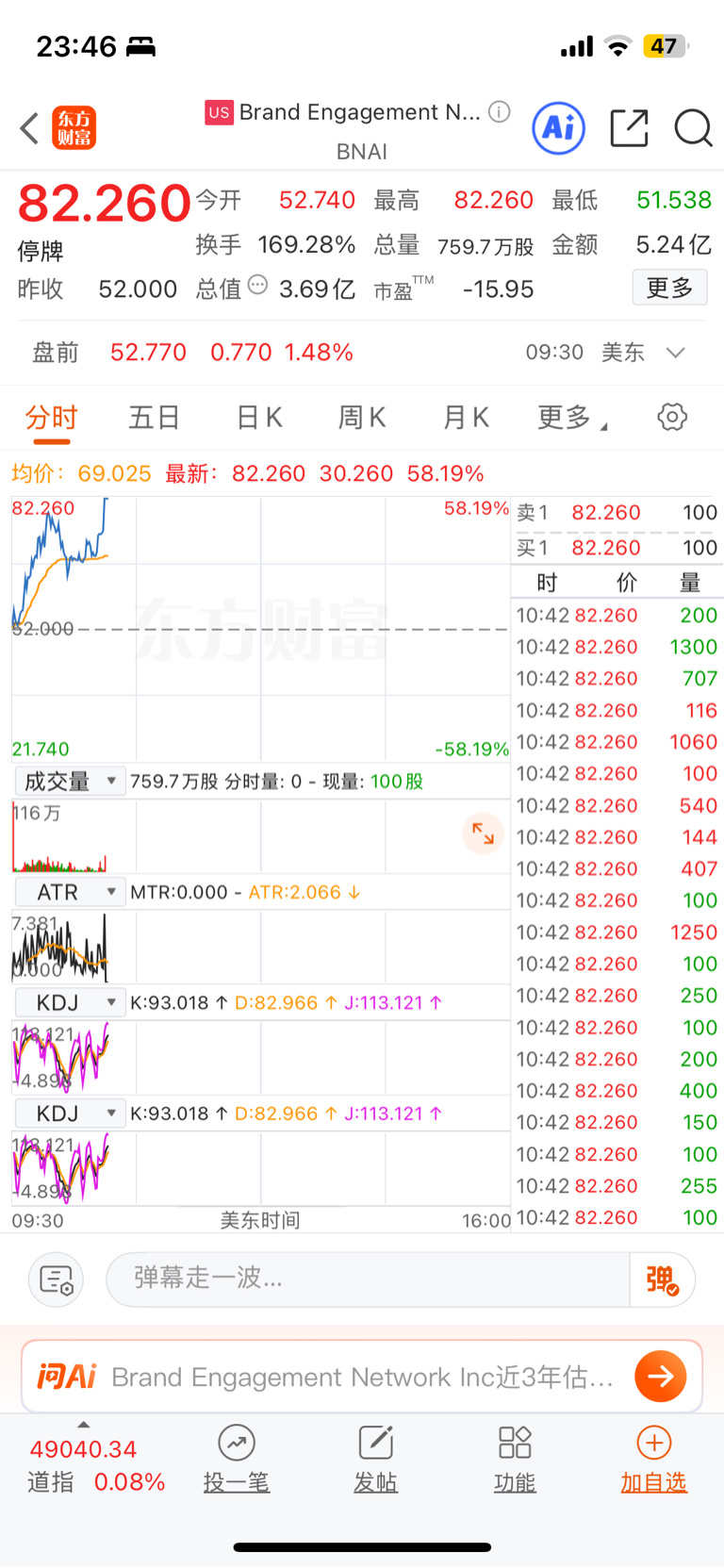Switch to the 五日 tab

pos(154,417)
